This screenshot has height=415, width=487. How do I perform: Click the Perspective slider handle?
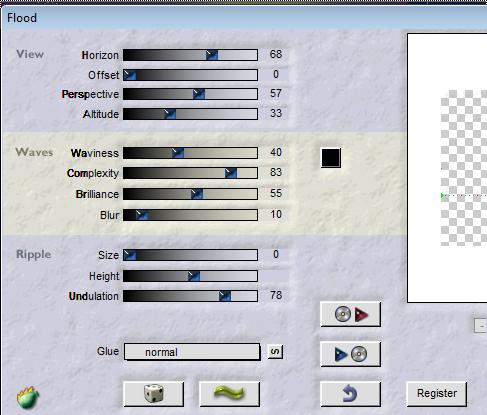pyautogui.click(x=199, y=94)
